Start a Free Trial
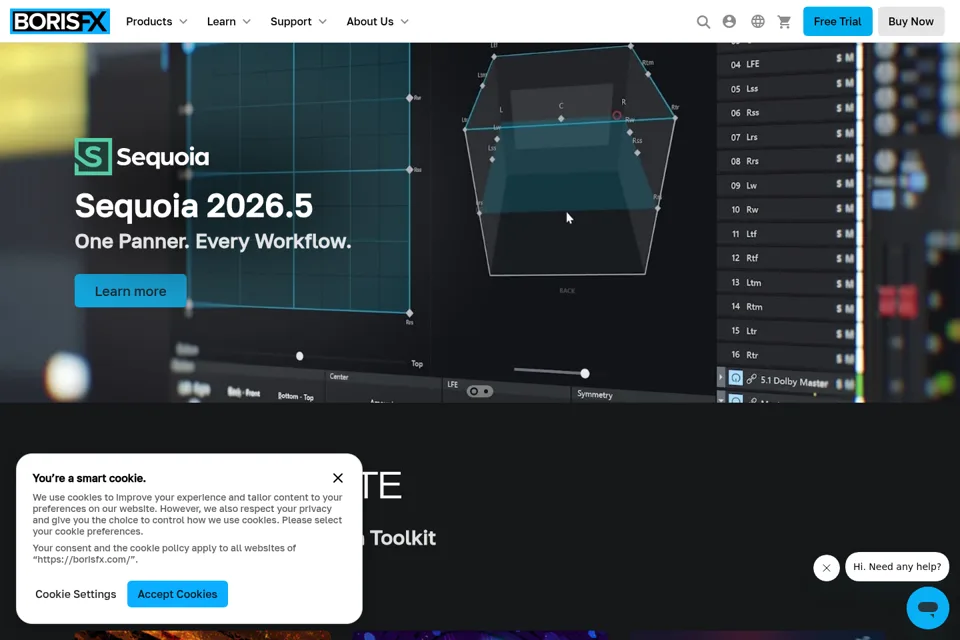The image size is (960, 640). click(838, 21)
